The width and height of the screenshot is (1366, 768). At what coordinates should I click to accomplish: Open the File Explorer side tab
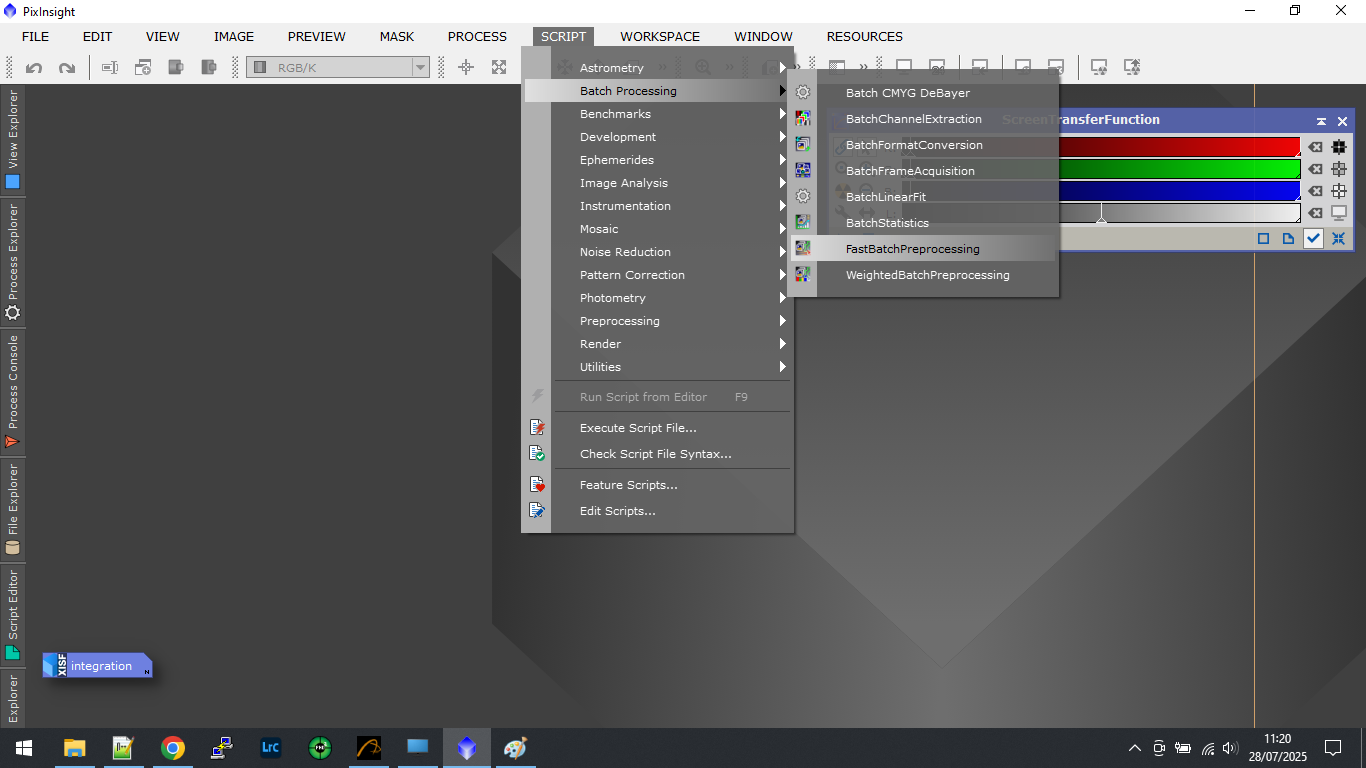click(13, 509)
